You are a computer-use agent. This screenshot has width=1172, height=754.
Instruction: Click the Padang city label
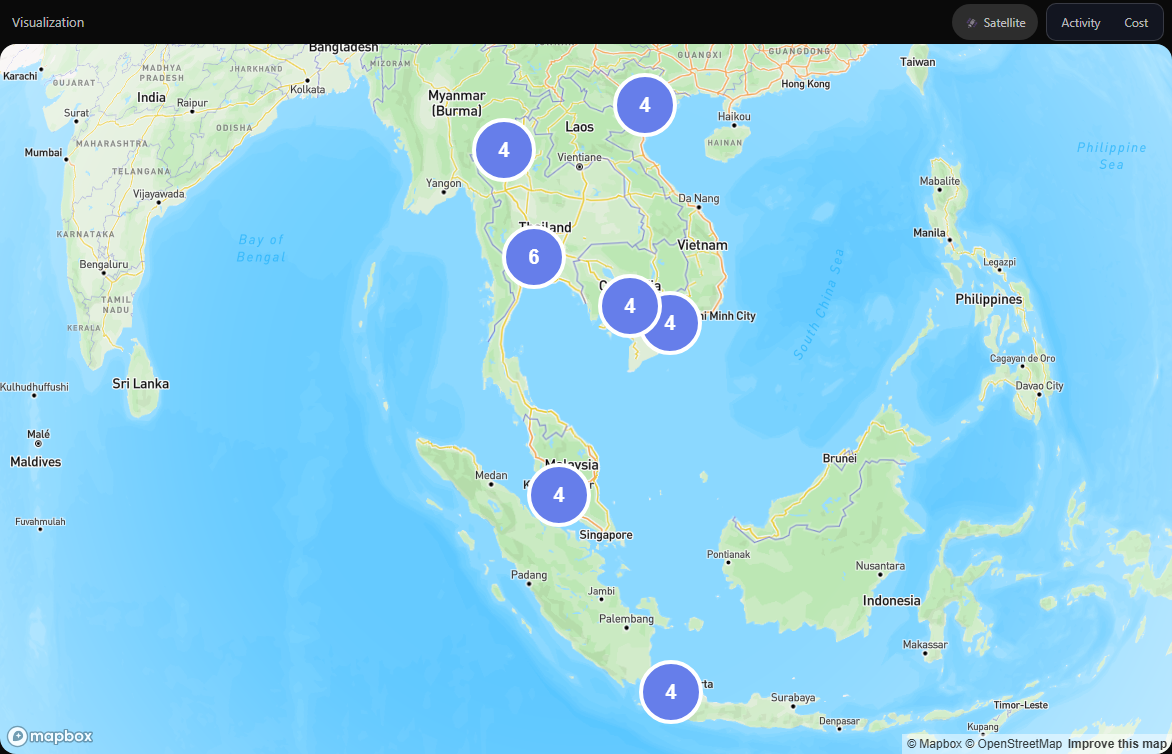pos(528,575)
